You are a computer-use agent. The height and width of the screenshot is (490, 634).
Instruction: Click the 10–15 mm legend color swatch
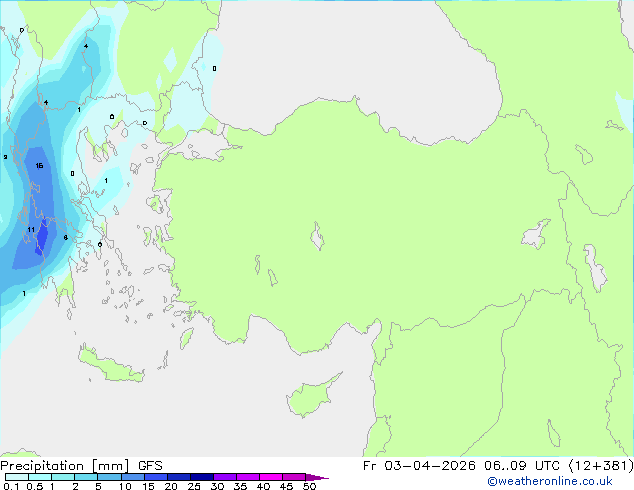(133, 477)
